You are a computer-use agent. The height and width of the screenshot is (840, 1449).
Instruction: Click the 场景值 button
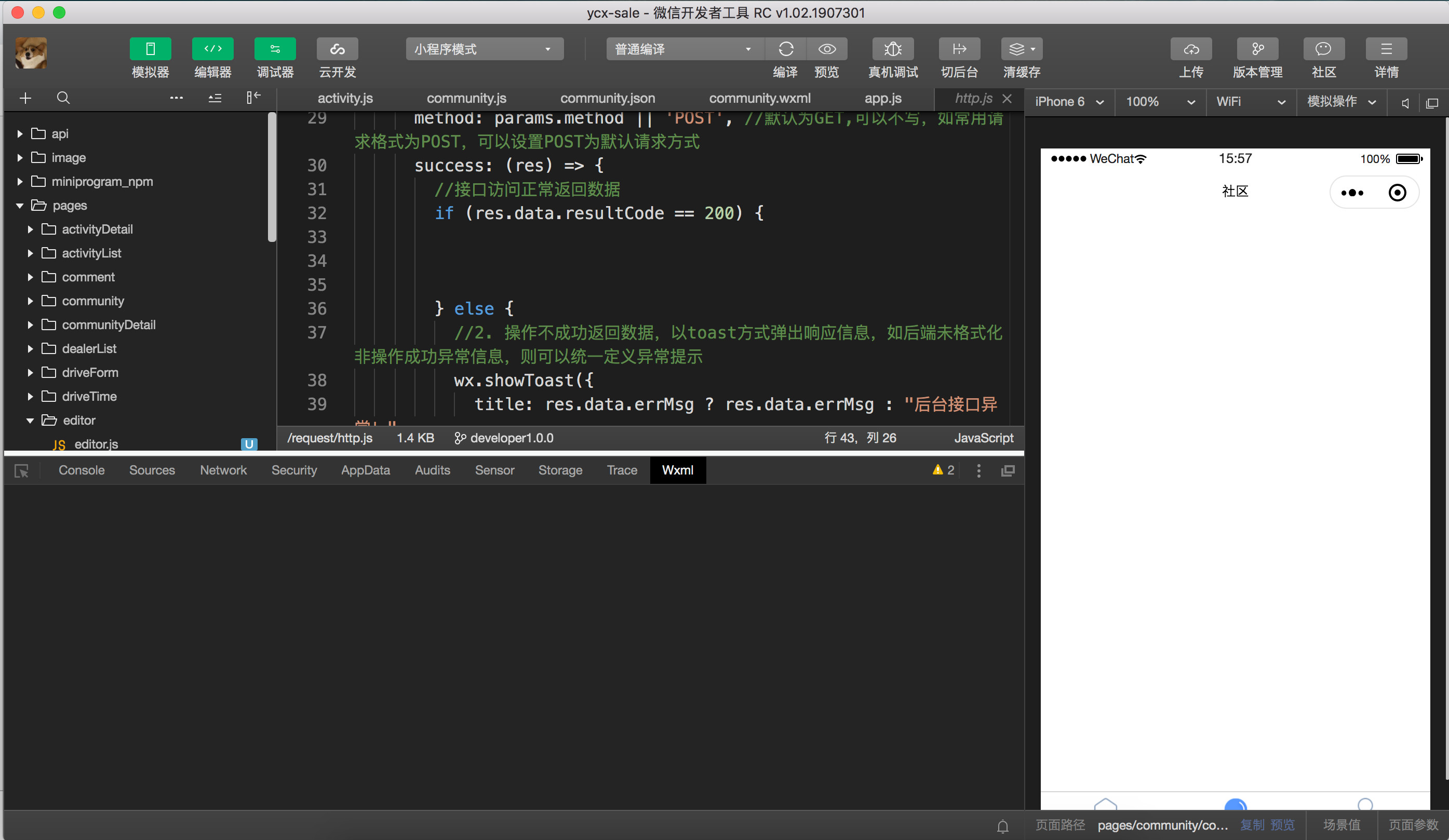click(x=1341, y=825)
